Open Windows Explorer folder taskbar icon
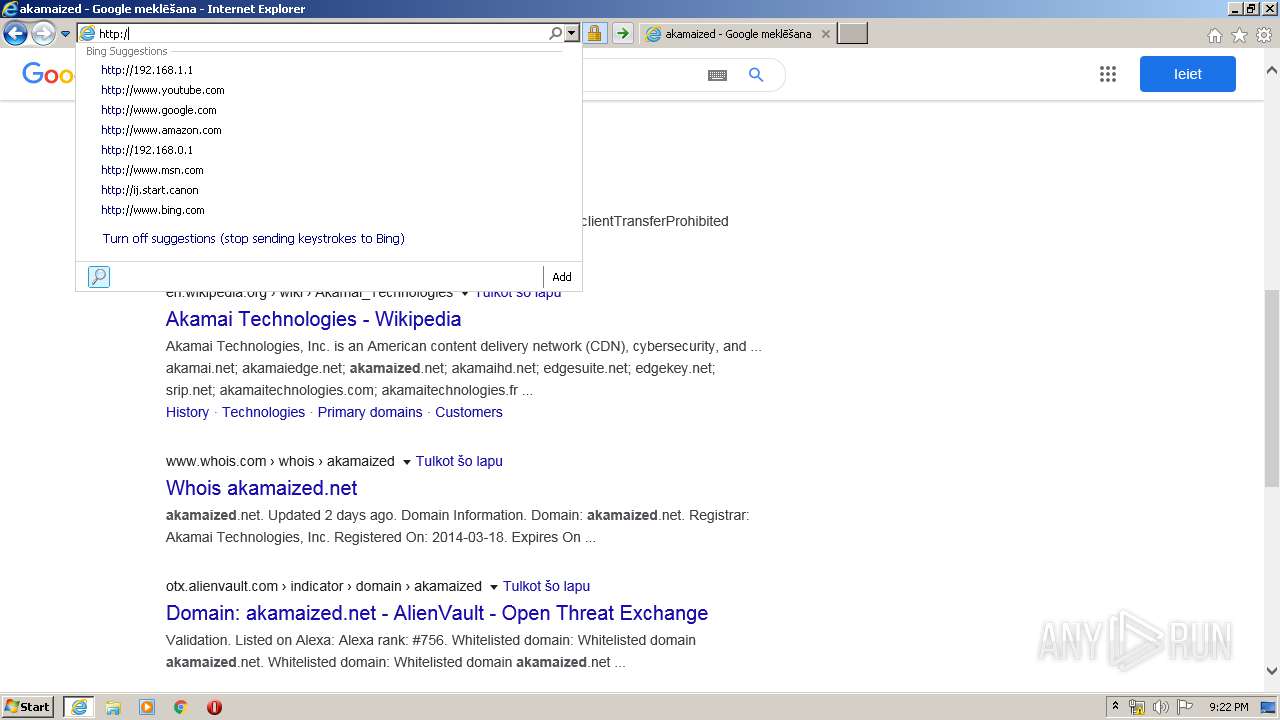Viewport: 1280px width, 720px height. [113, 707]
